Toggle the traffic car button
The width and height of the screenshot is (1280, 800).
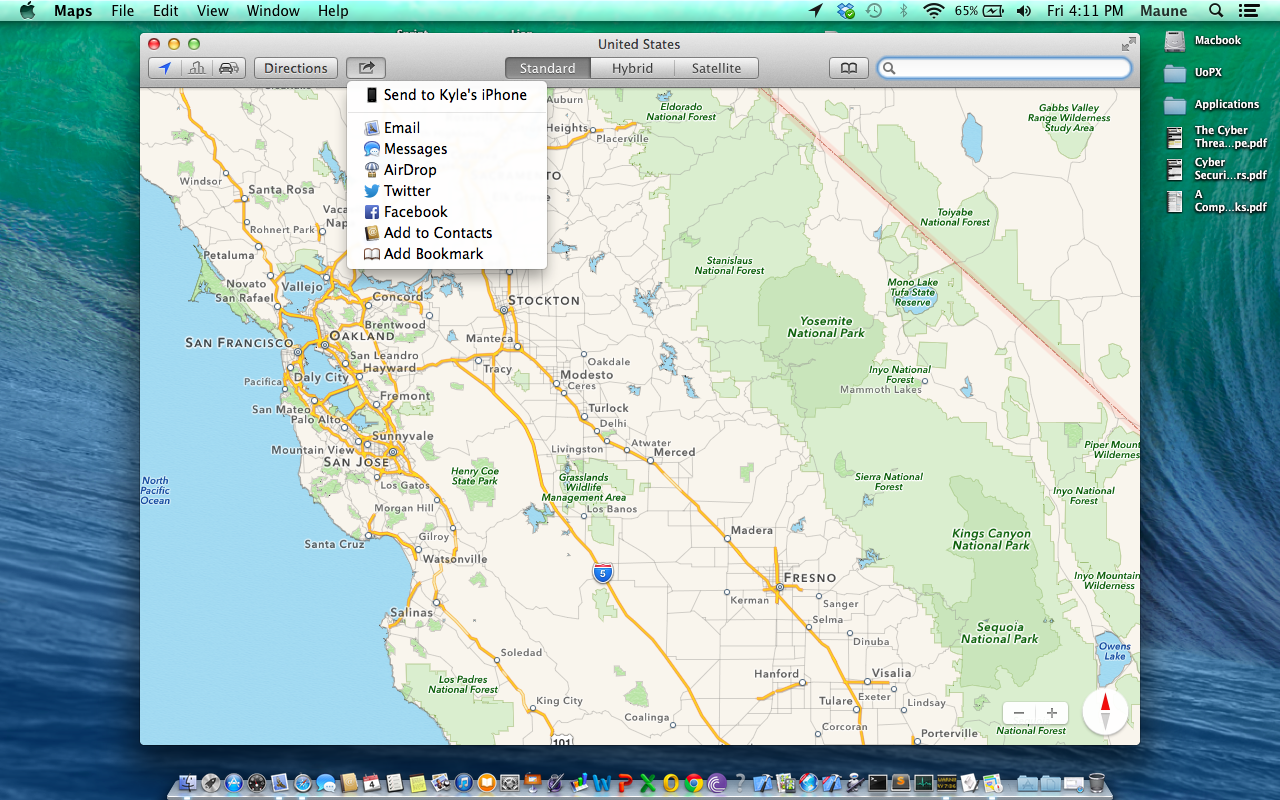tap(229, 68)
